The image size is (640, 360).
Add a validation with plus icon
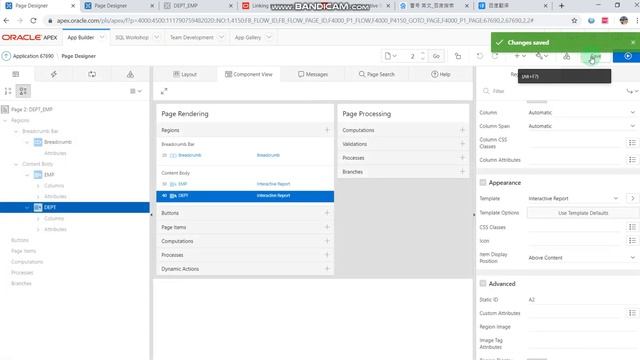point(462,144)
